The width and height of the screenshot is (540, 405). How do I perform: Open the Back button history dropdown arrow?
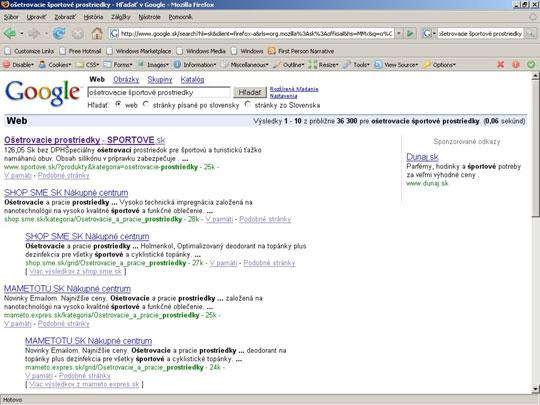pos(22,34)
